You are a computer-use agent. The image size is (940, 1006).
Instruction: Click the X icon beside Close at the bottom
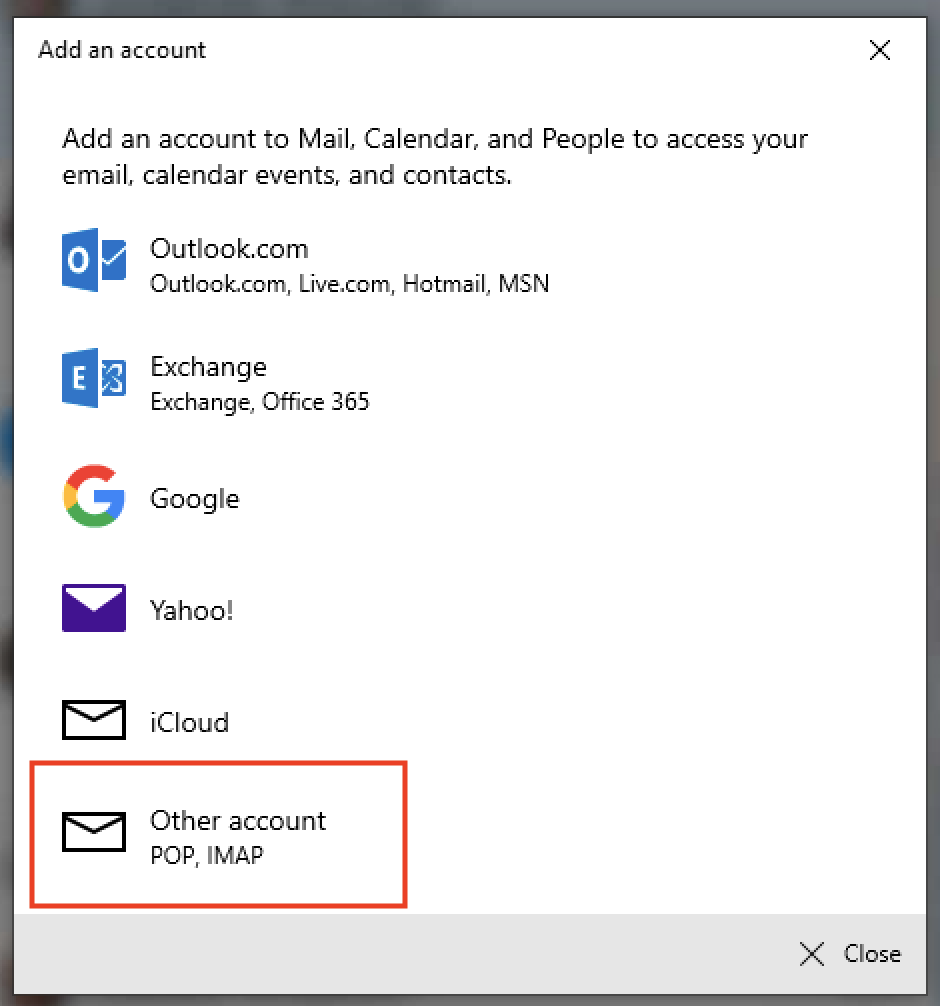[812, 954]
